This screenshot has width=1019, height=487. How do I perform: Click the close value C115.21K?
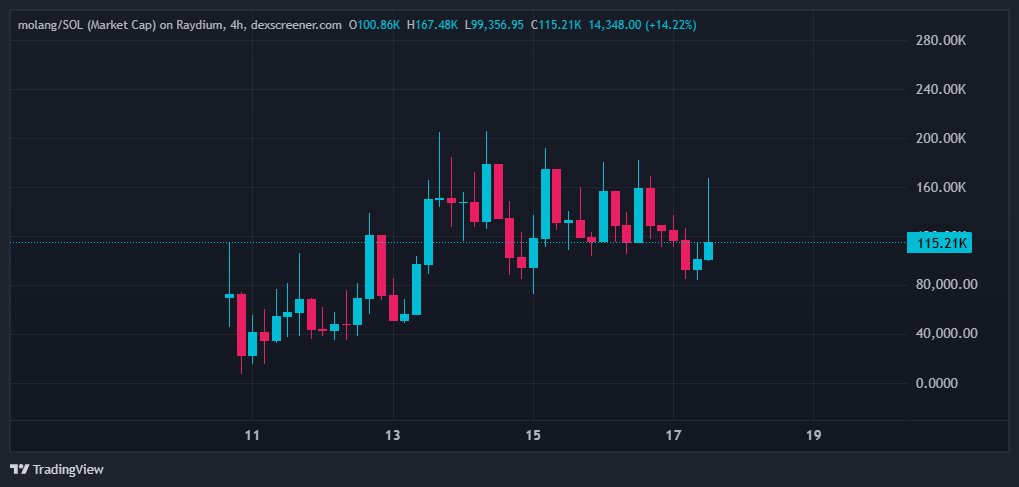click(556, 25)
